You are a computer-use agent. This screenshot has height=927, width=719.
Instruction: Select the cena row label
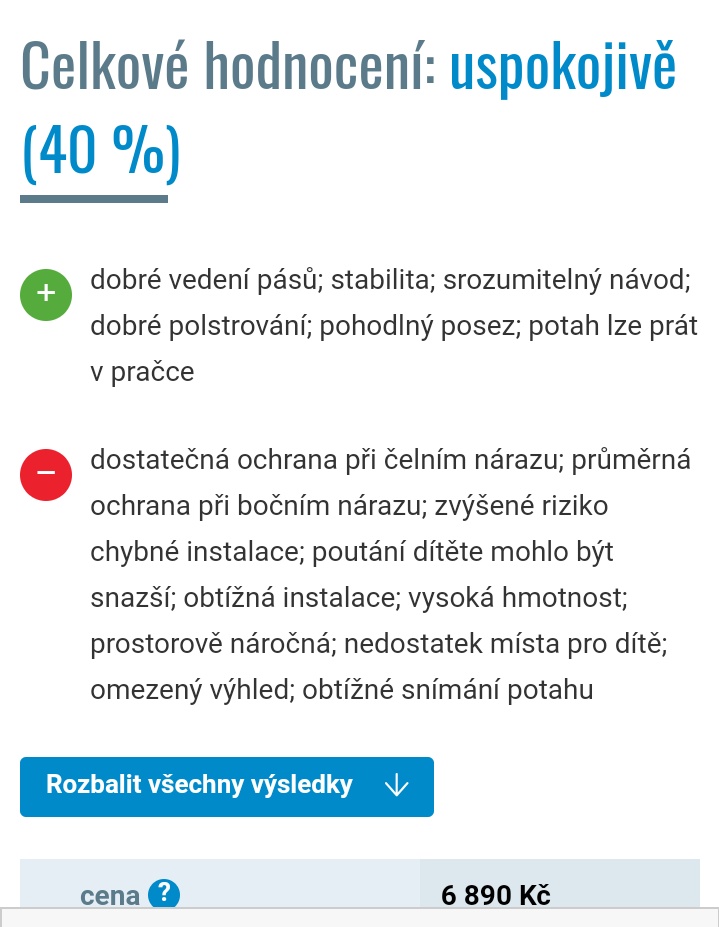pyautogui.click(x=110, y=895)
